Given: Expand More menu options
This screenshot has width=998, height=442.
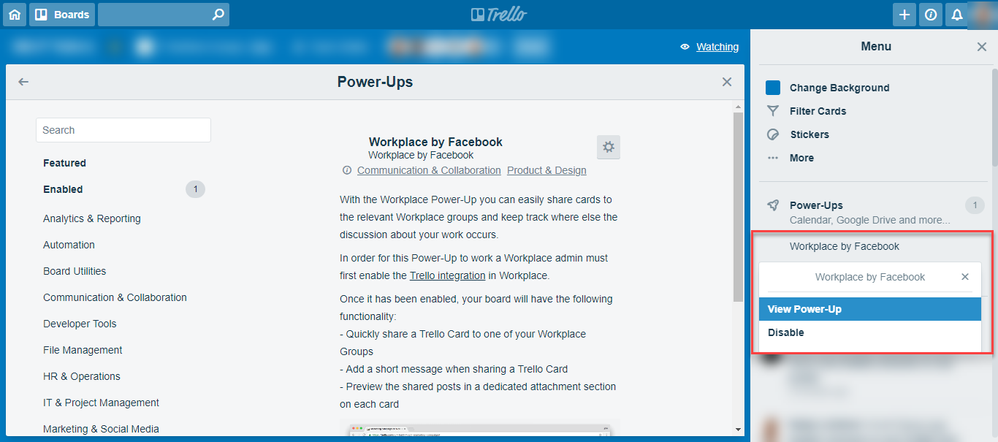Looking at the screenshot, I should pyautogui.click(x=801, y=158).
